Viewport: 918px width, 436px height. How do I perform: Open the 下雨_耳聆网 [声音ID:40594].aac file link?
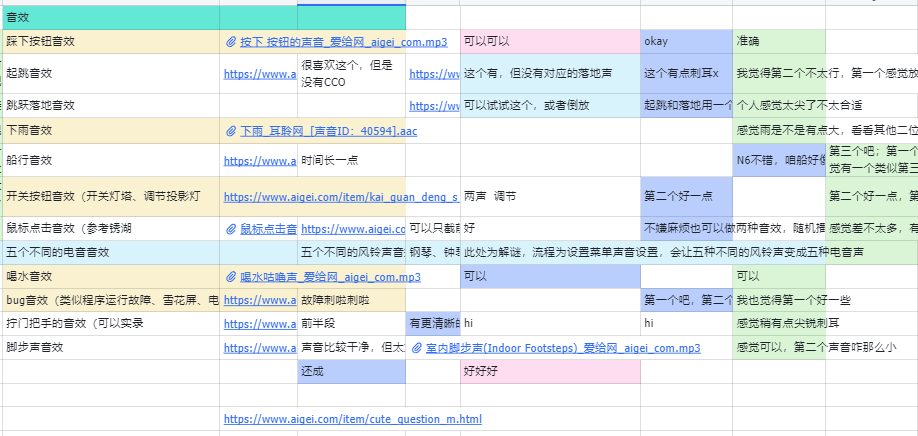[328, 131]
